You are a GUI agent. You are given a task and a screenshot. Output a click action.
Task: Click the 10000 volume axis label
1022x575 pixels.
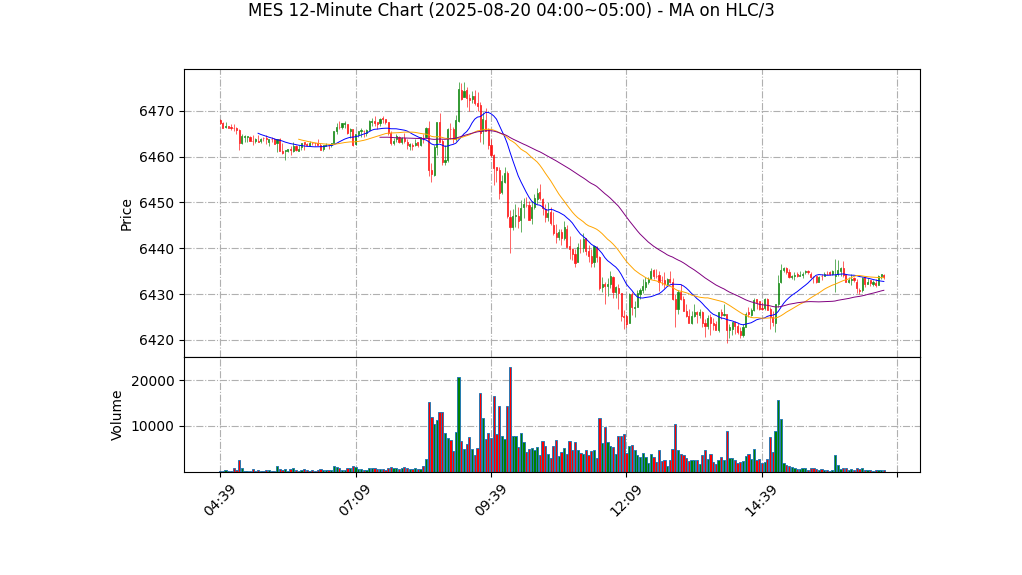pos(153,426)
